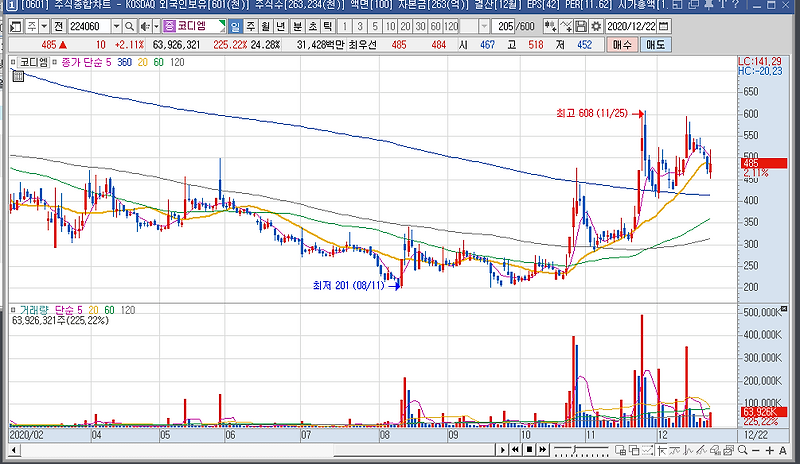Open the chart settings gear icon
The height and width of the screenshot is (464, 800).
(x=596, y=26)
